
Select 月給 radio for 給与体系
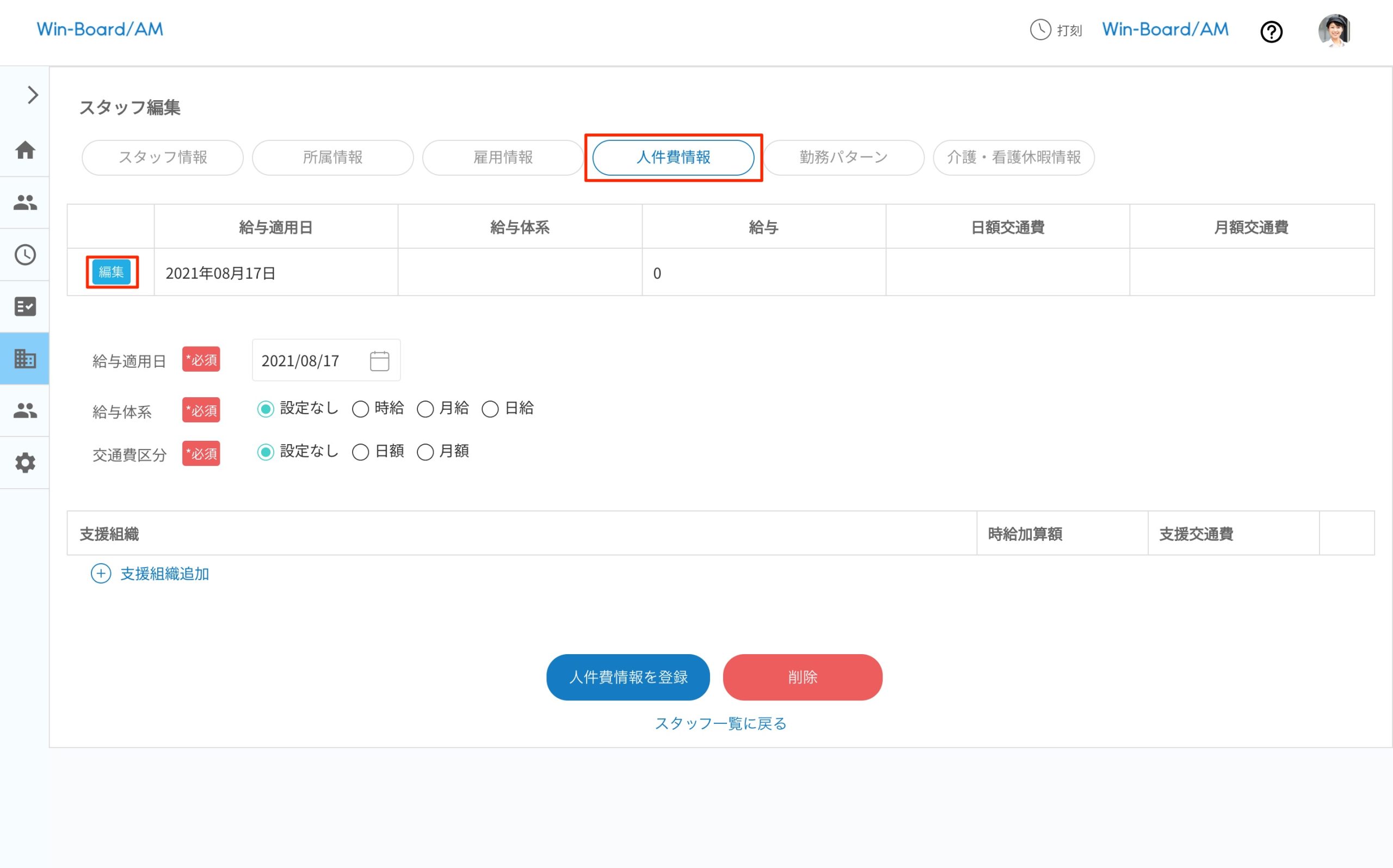point(426,409)
